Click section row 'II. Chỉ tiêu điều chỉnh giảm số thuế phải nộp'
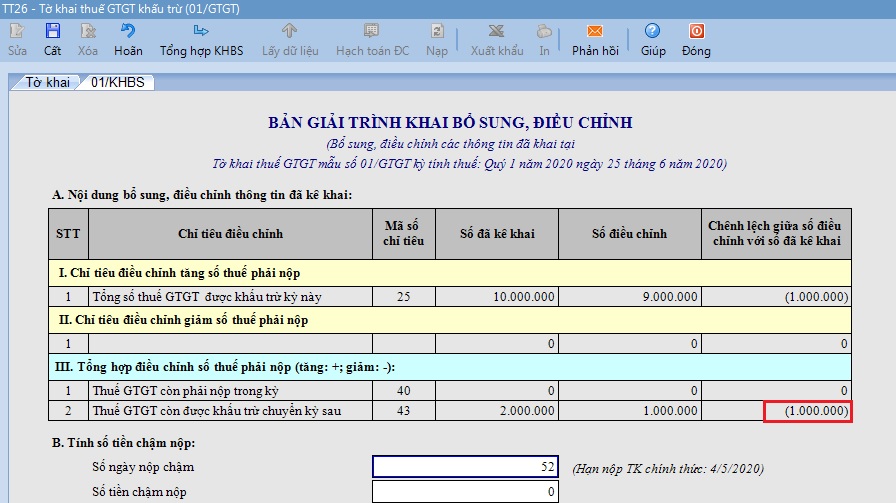896x503 pixels. pyautogui.click(x=450, y=320)
